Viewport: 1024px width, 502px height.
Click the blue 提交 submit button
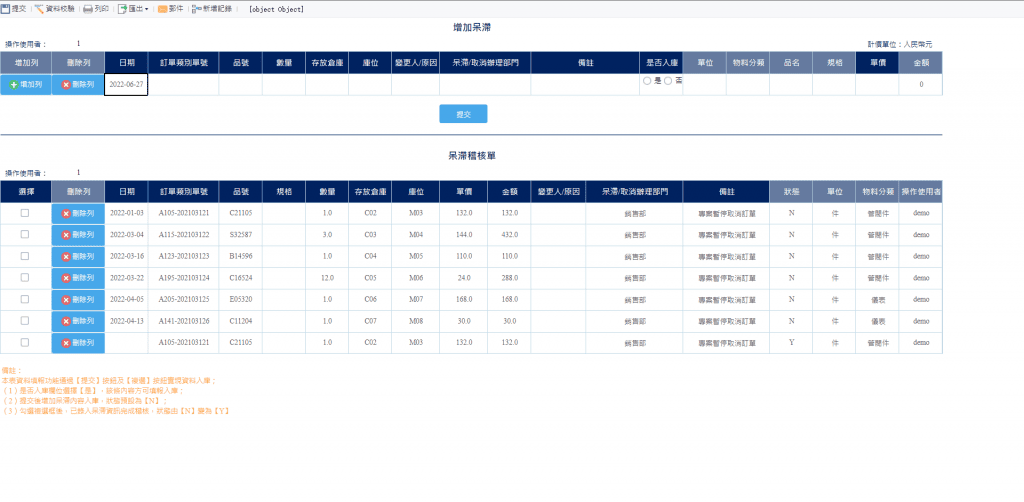[x=463, y=114]
